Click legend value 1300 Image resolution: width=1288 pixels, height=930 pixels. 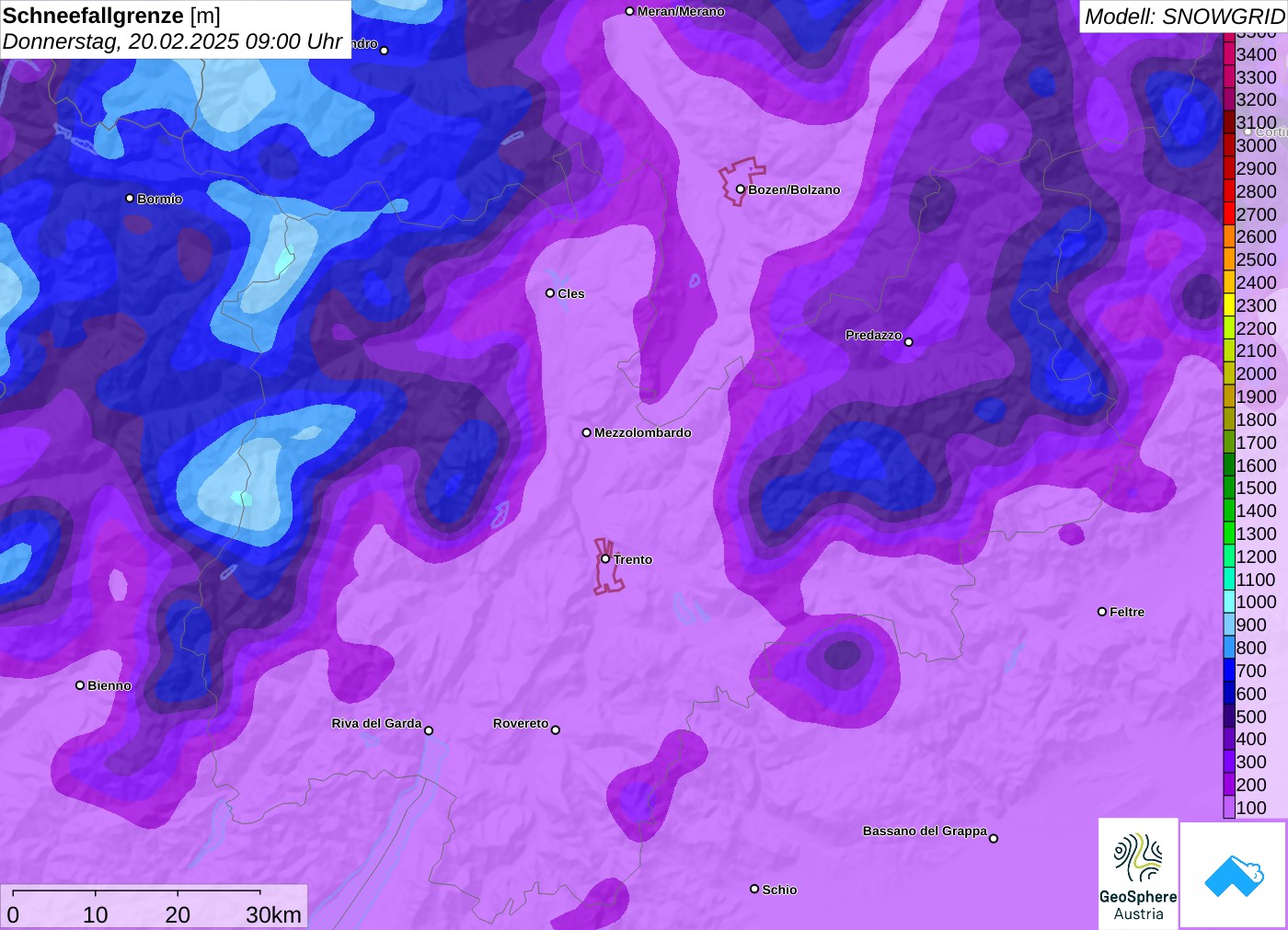(1257, 534)
